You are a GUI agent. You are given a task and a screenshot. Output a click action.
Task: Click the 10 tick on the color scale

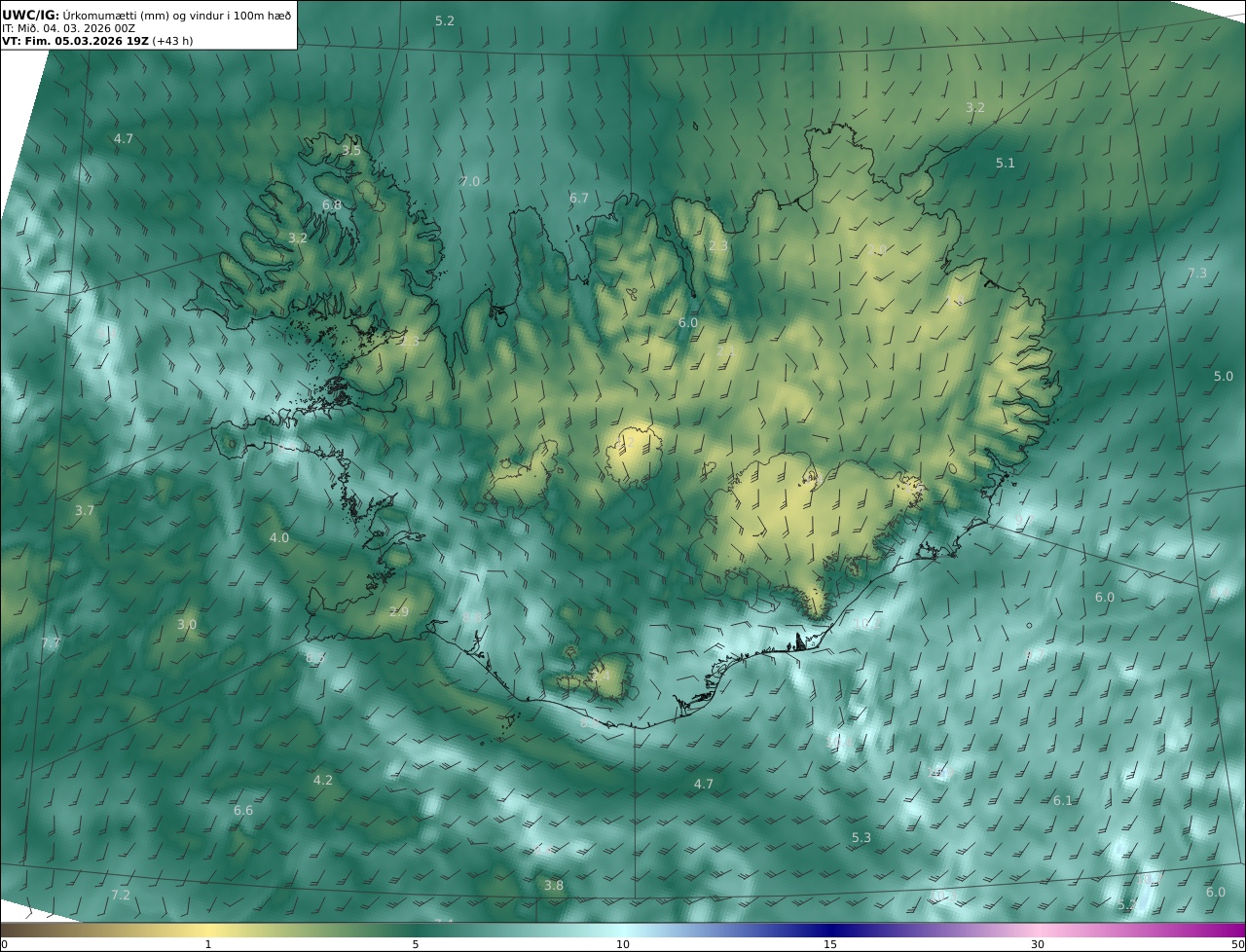[623, 944]
